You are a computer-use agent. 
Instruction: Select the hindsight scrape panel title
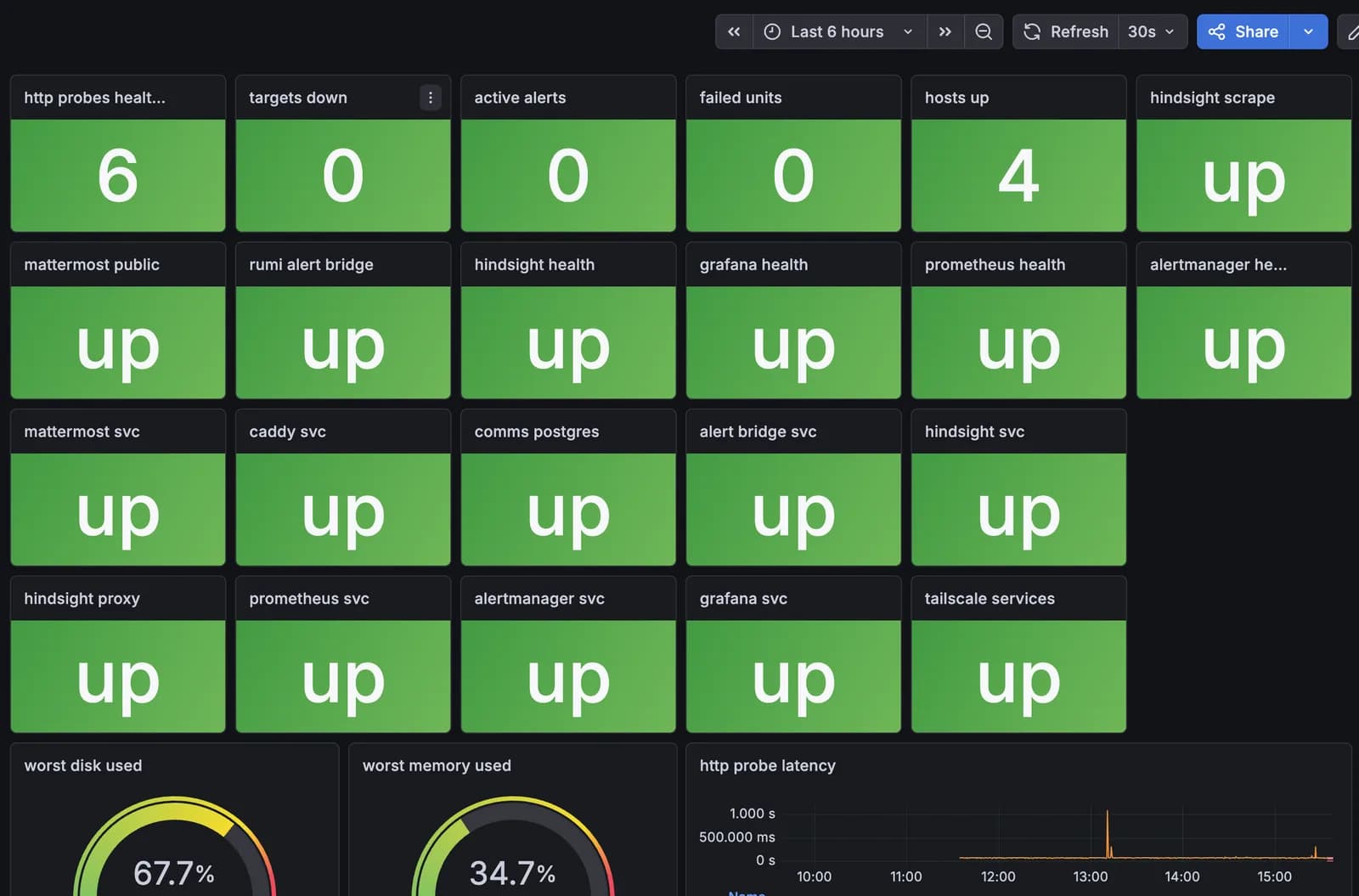pyautogui.click(x=1212, y=98)
